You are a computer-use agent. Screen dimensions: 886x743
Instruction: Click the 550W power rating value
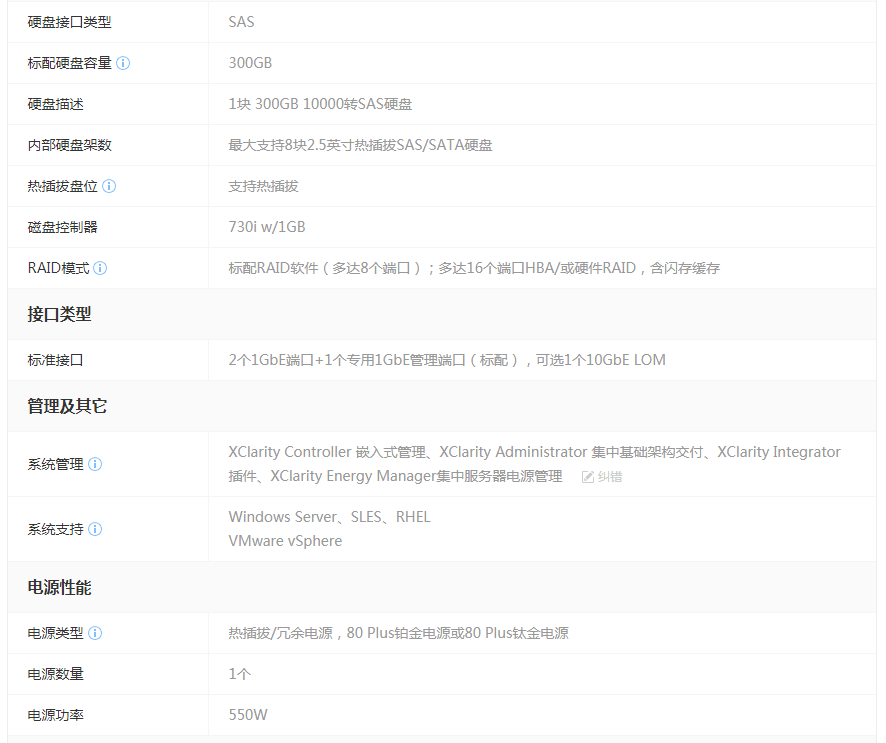point(248,715)
